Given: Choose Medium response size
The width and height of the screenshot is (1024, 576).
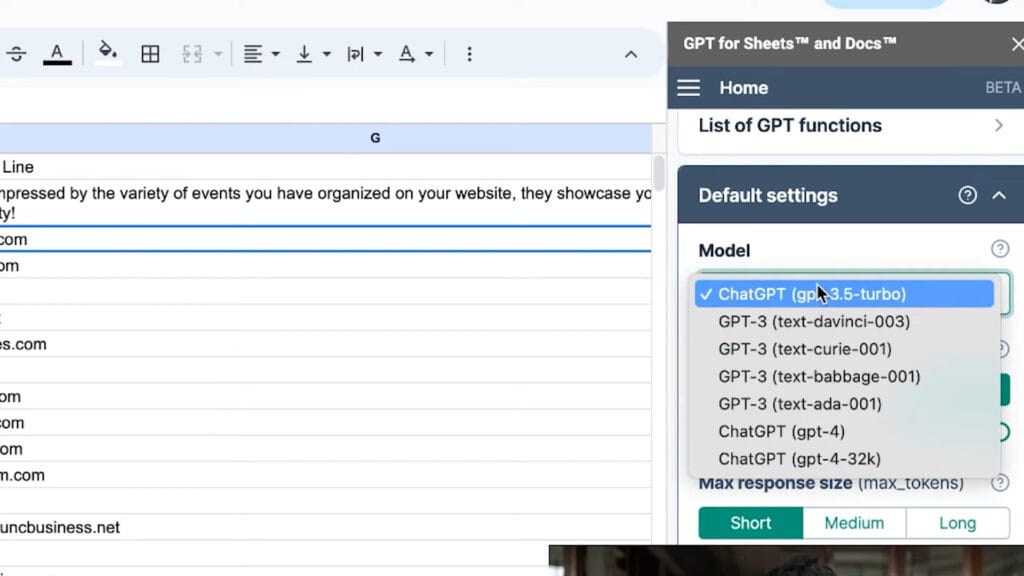Looking at the screenshot, I should (x=854, y=523).
